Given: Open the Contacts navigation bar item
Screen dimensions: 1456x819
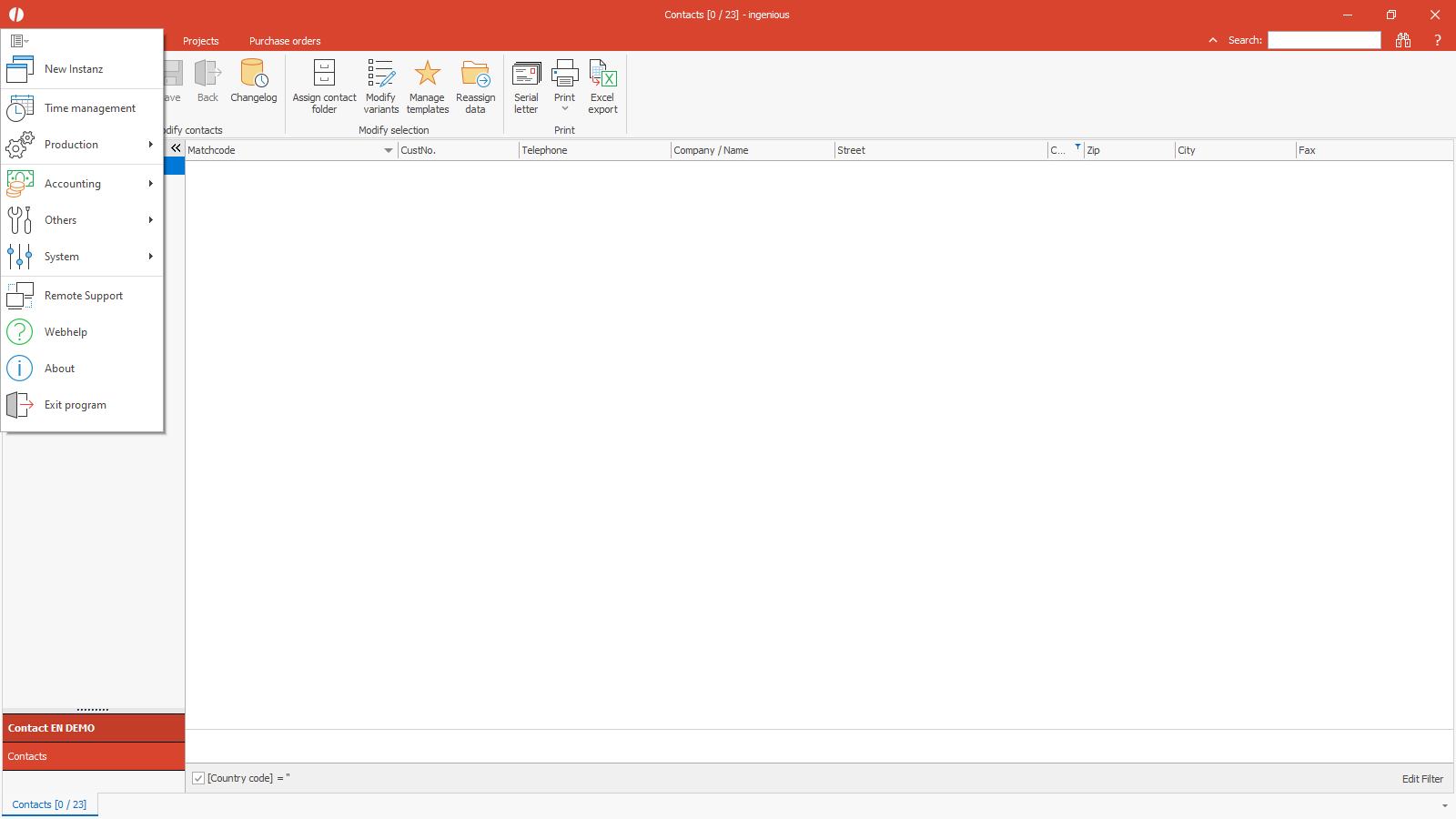Looking at the screenshot, I should [27, 756].
